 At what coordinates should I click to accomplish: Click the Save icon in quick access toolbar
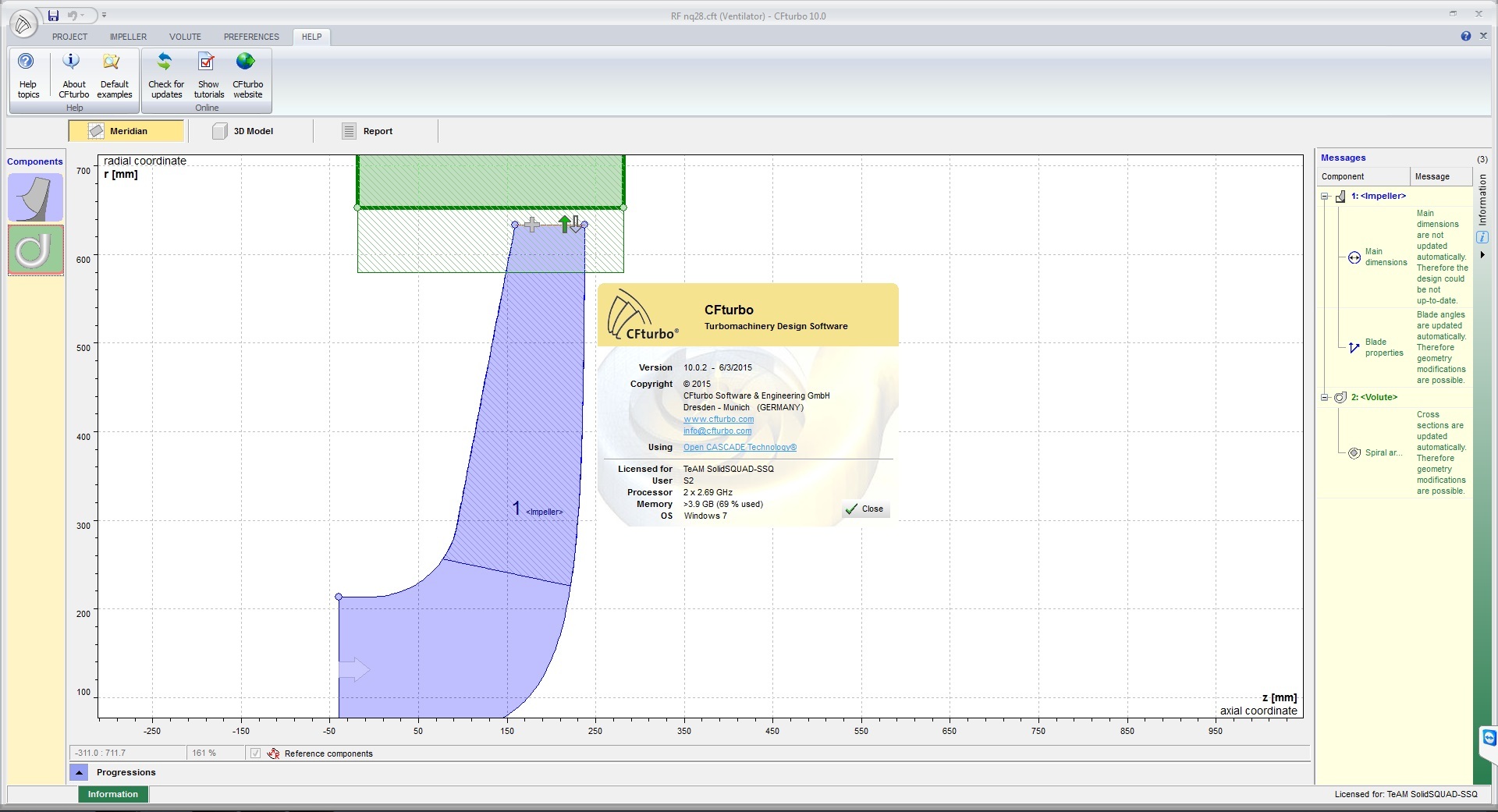[53, 16]
